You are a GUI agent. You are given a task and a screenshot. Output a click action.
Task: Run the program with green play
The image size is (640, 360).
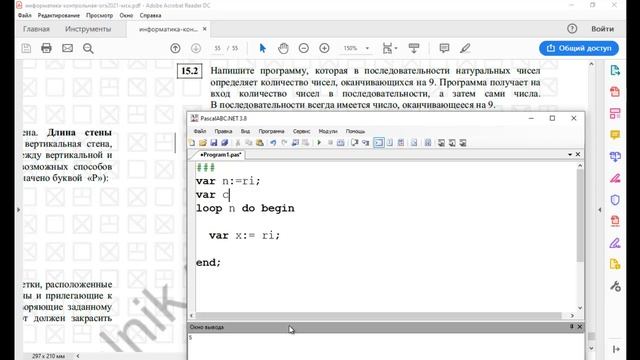click(x=319, y=143)
